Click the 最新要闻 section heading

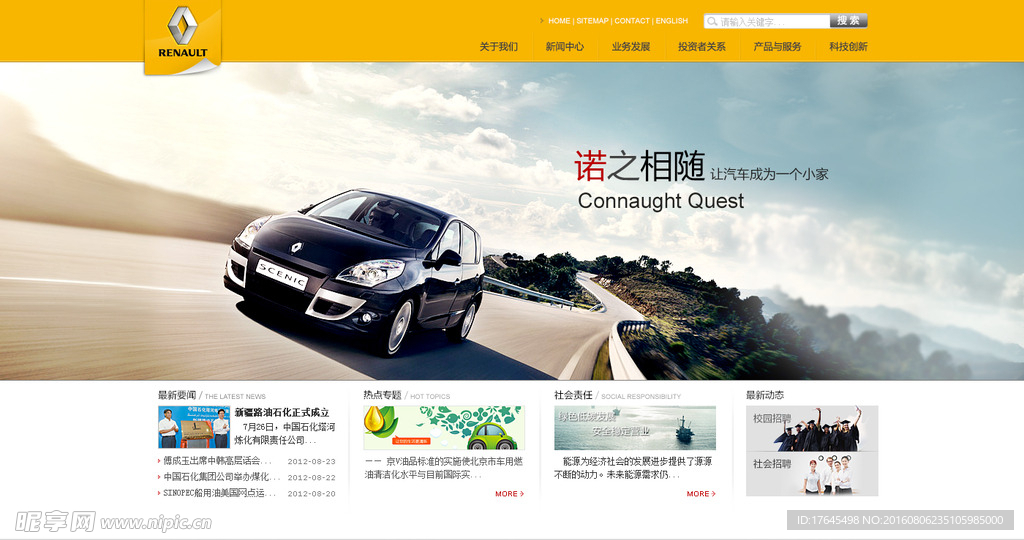177,395
